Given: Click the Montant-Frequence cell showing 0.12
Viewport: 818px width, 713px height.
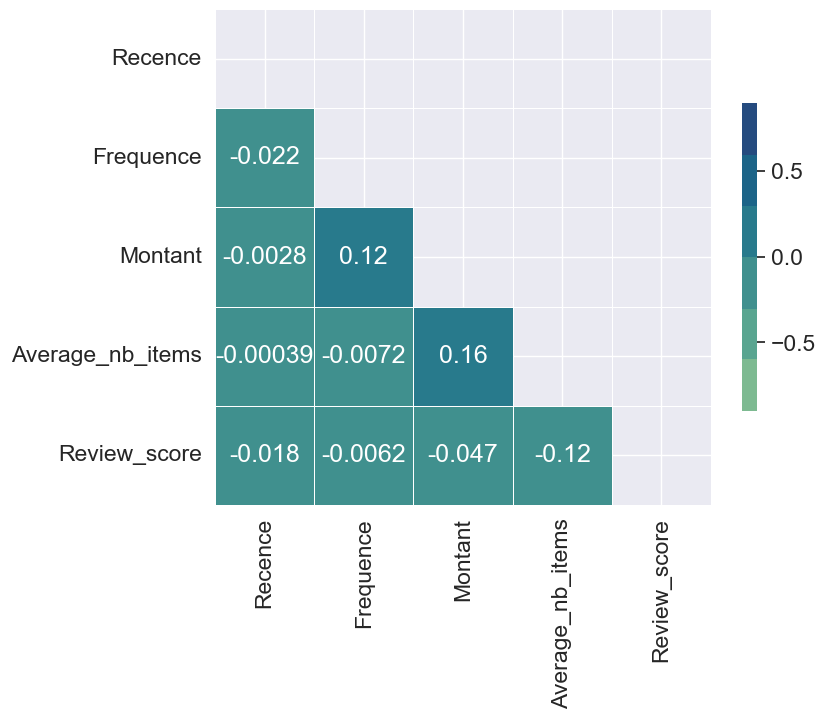Looking at the screenshot, I should click(364, 256).
